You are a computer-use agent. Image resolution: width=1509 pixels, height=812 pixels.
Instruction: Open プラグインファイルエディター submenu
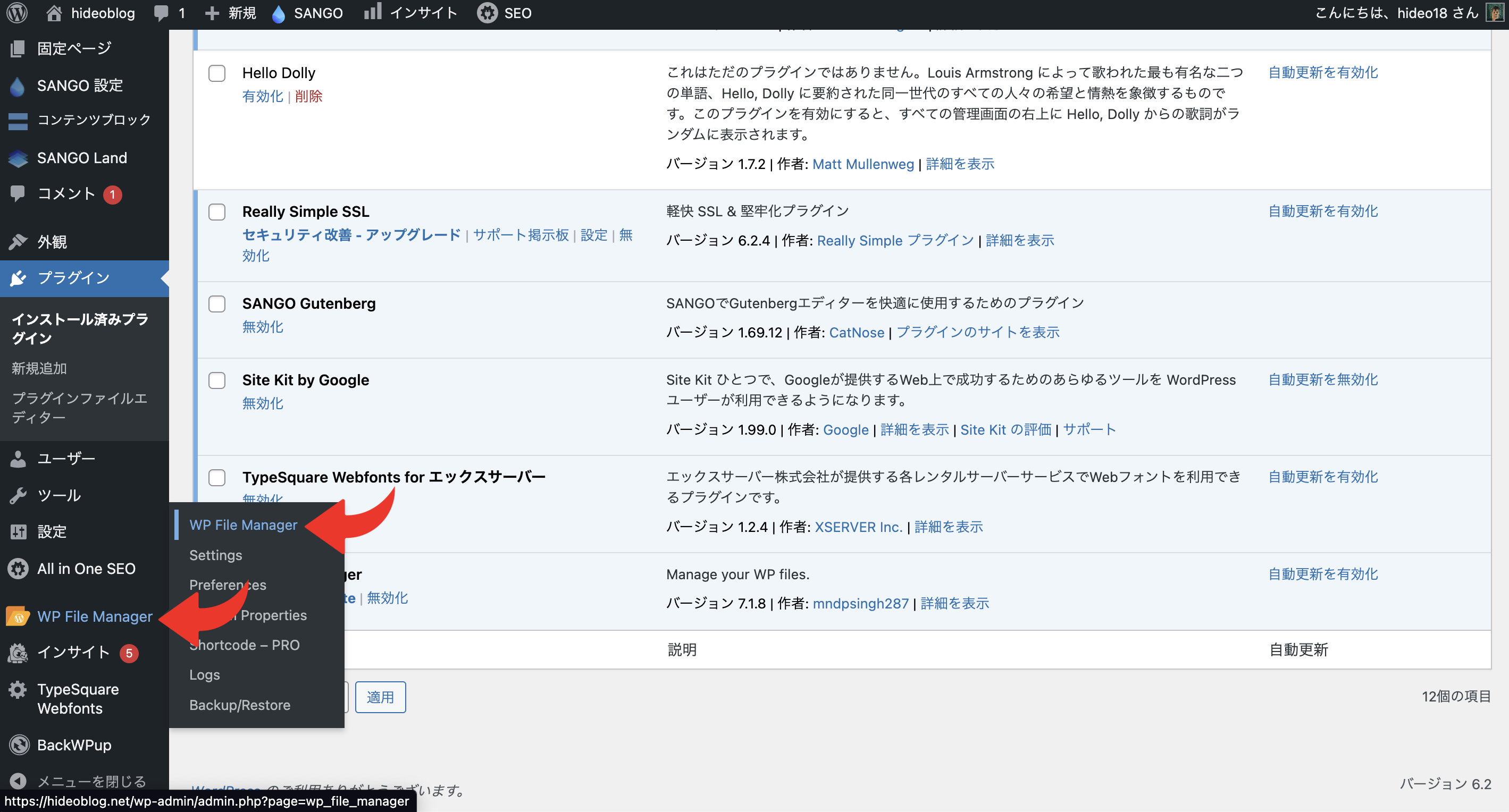(x=80, y=408)
